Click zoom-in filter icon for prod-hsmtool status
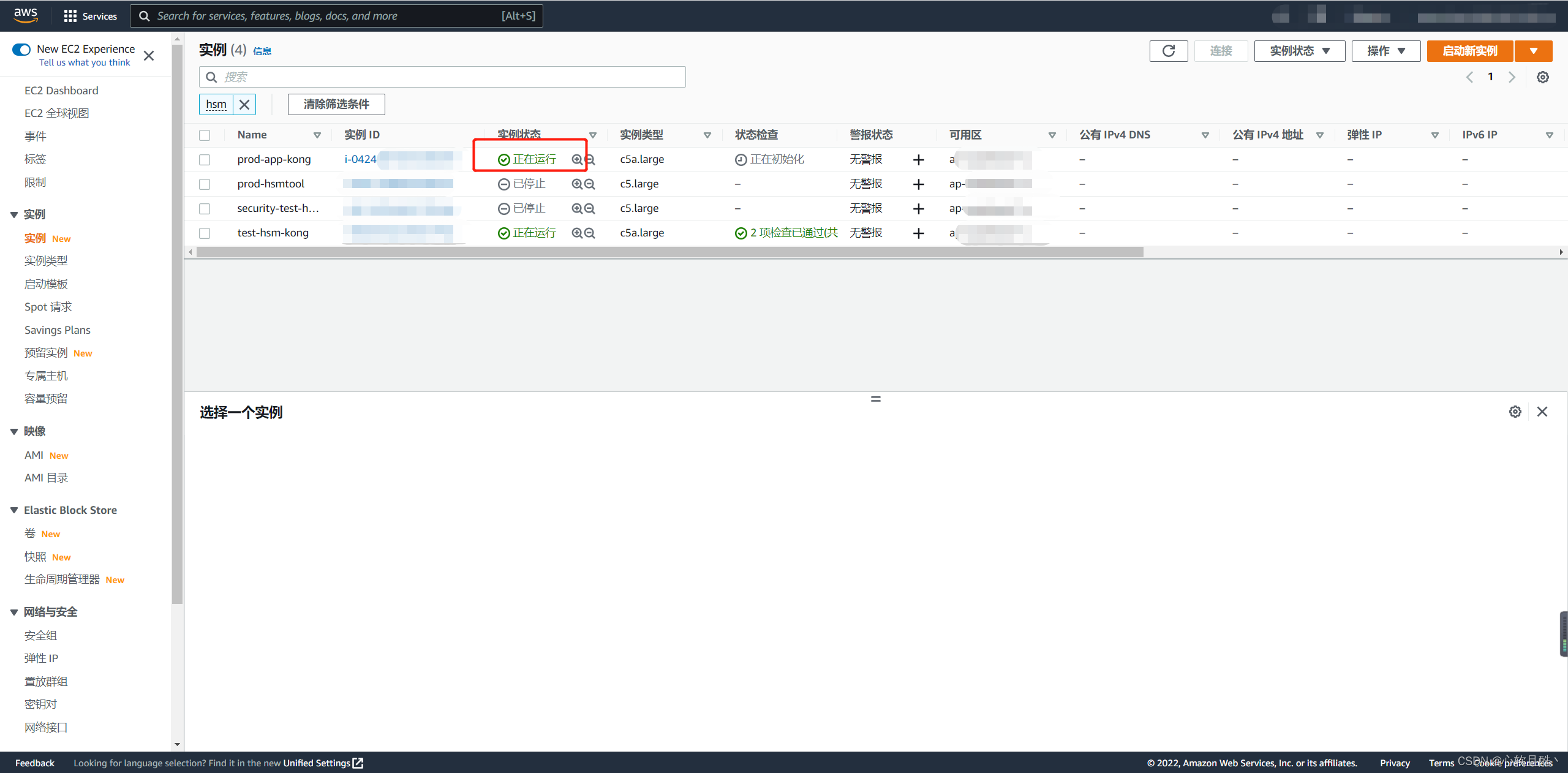The image size is (1568, 773). pos(576,184)
